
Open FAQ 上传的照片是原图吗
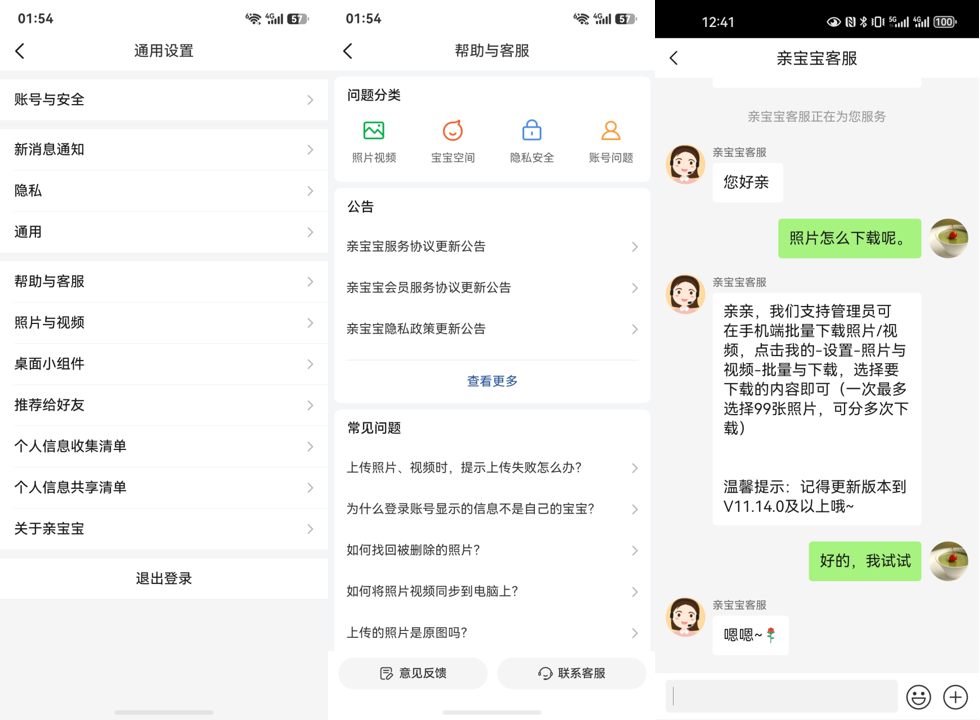click(x=492, y=632)
